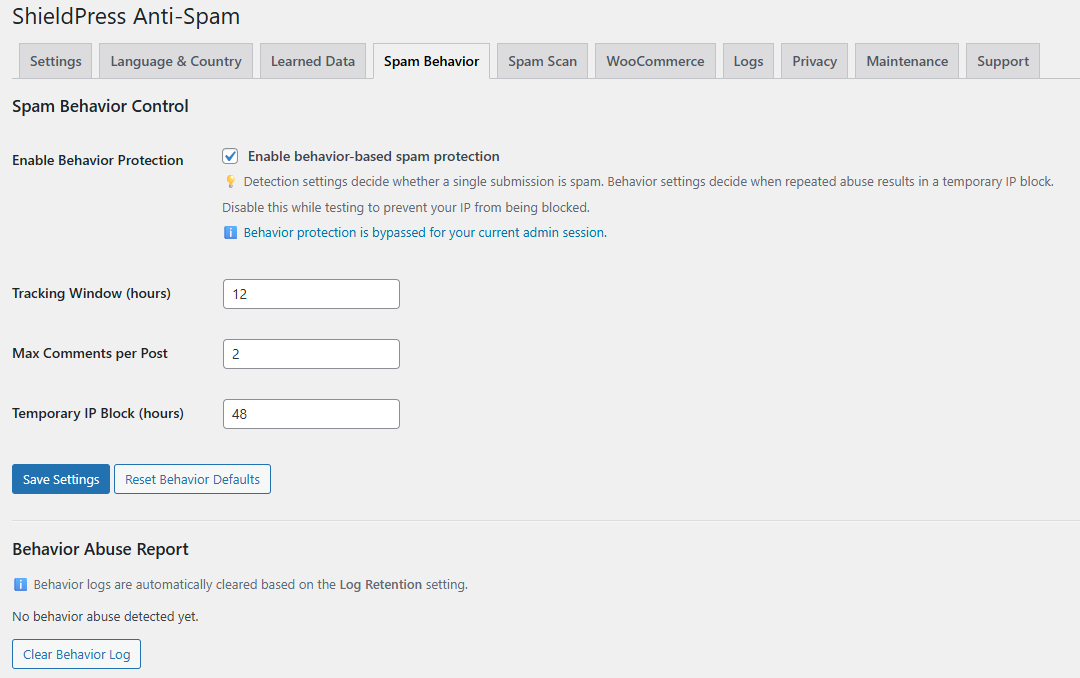
Task: Click Reset Behavior Defaults
Action: [192, 479]
